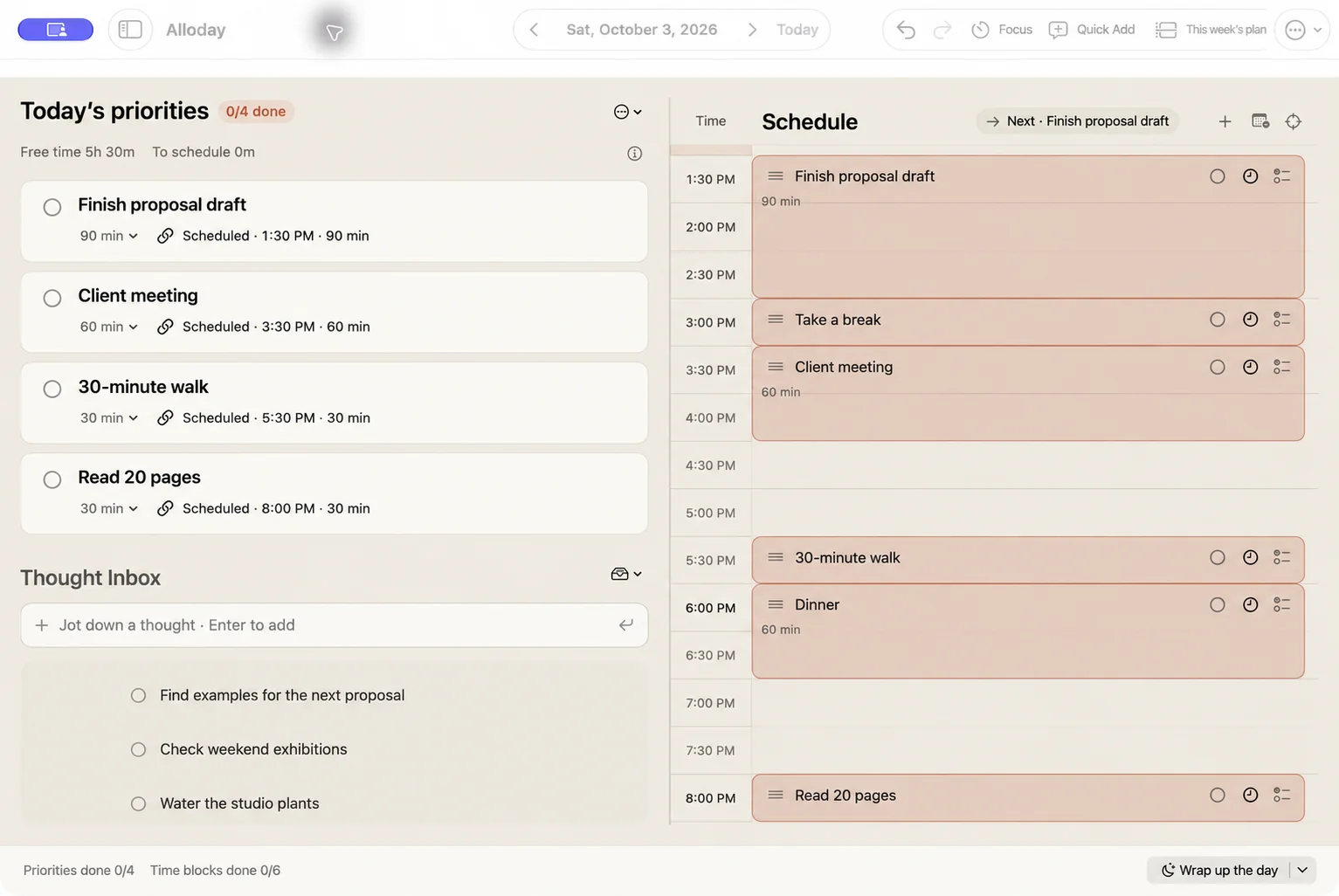Jump to Today
The height and width of the screenshot is (896, 1339).
[797, 30]
